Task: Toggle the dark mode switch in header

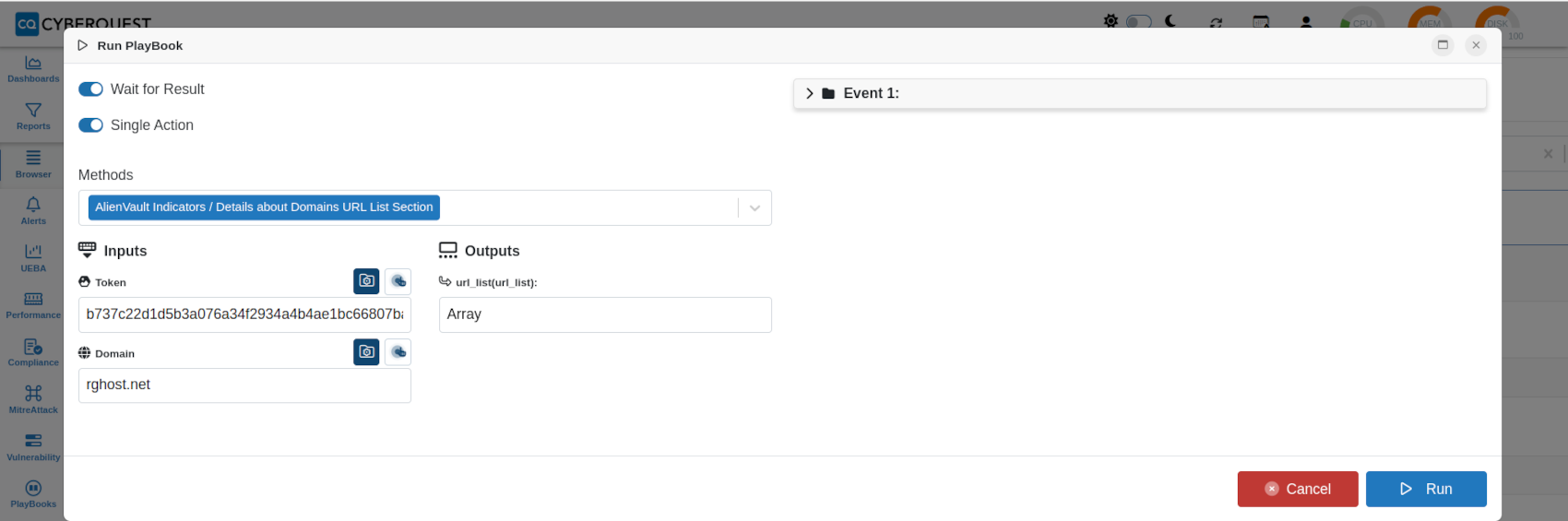Action: point(1139,21)
